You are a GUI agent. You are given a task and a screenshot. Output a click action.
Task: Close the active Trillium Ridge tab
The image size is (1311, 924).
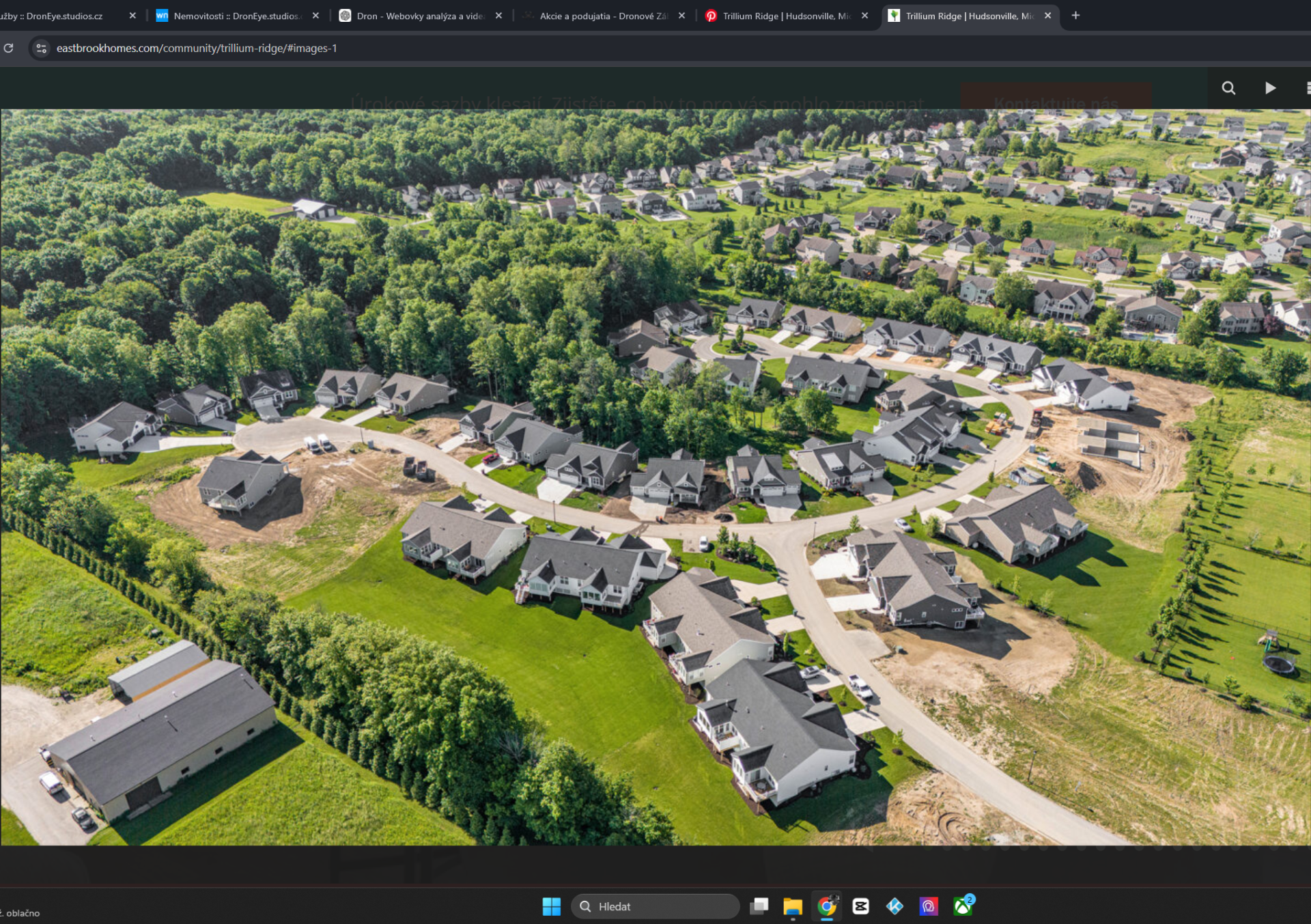[1047, 16]
